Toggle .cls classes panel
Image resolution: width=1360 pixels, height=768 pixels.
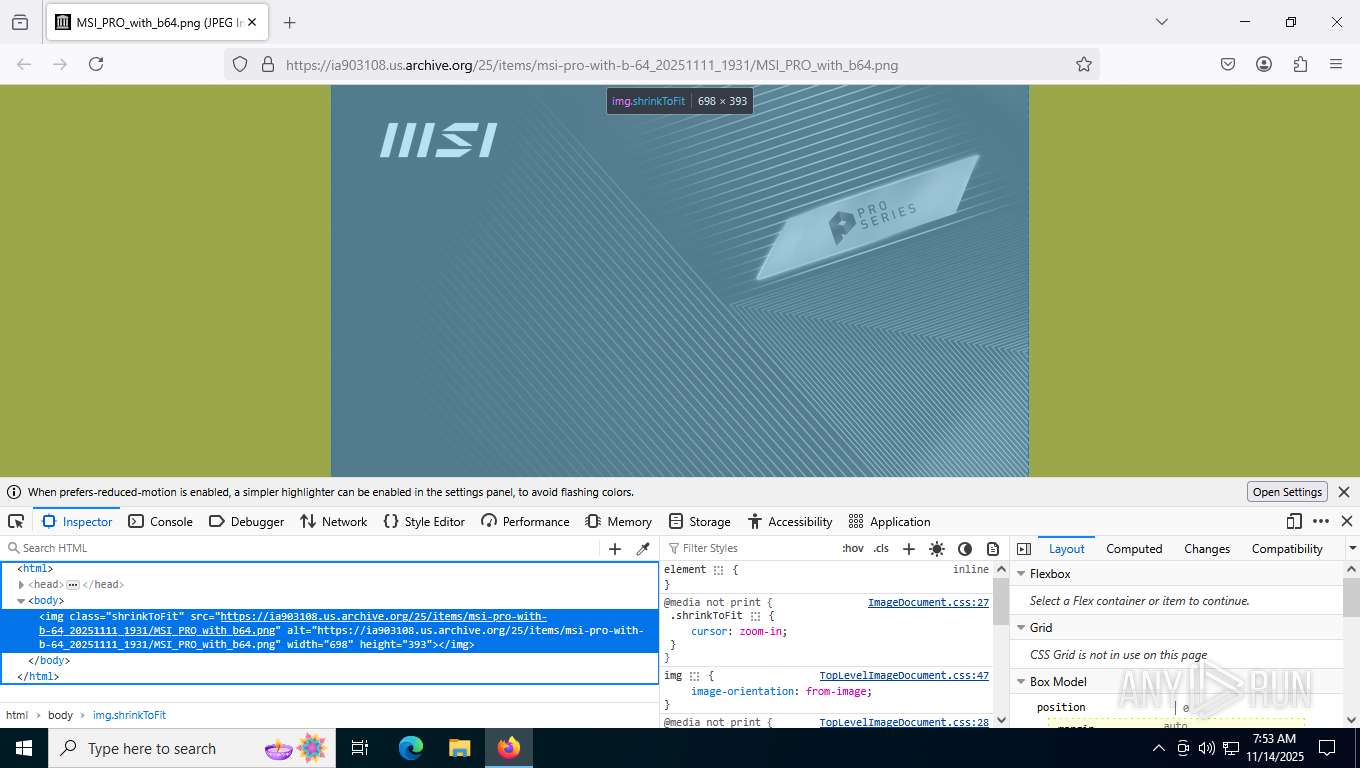[x=881, y=548]
